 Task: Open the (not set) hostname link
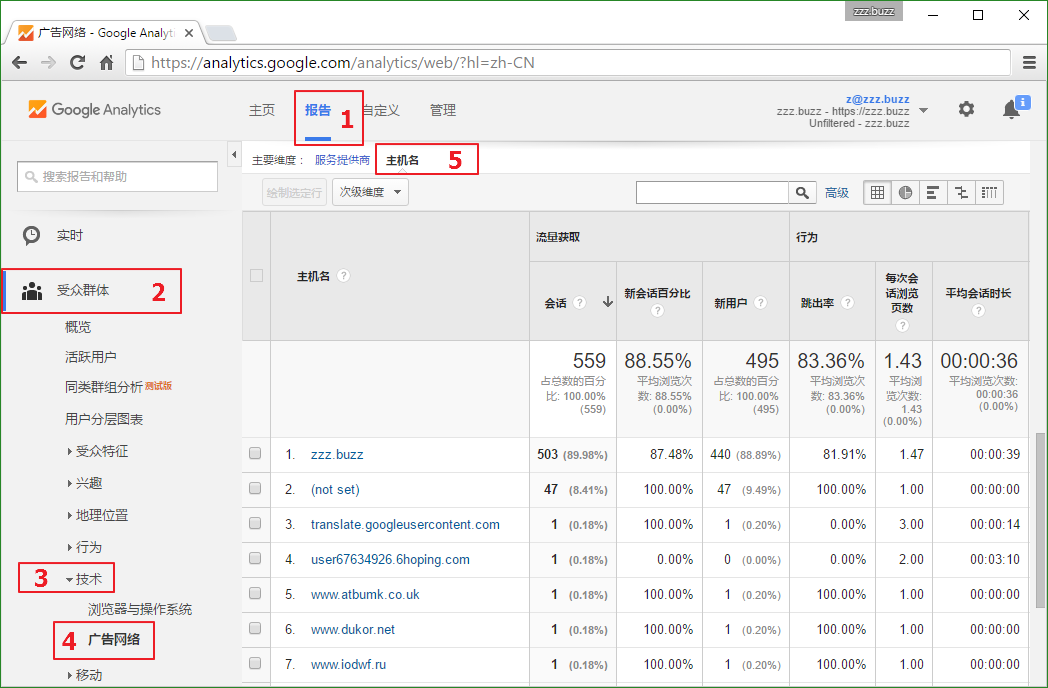[335, 489]
